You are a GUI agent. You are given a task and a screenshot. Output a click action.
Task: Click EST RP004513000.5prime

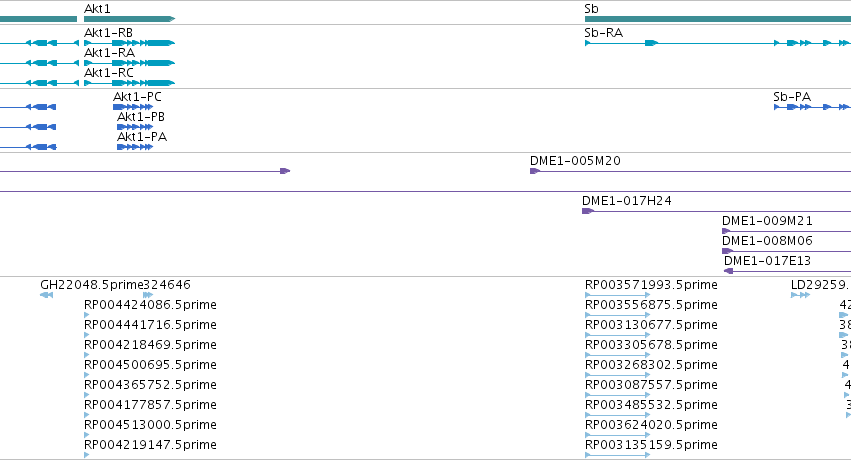150,425
